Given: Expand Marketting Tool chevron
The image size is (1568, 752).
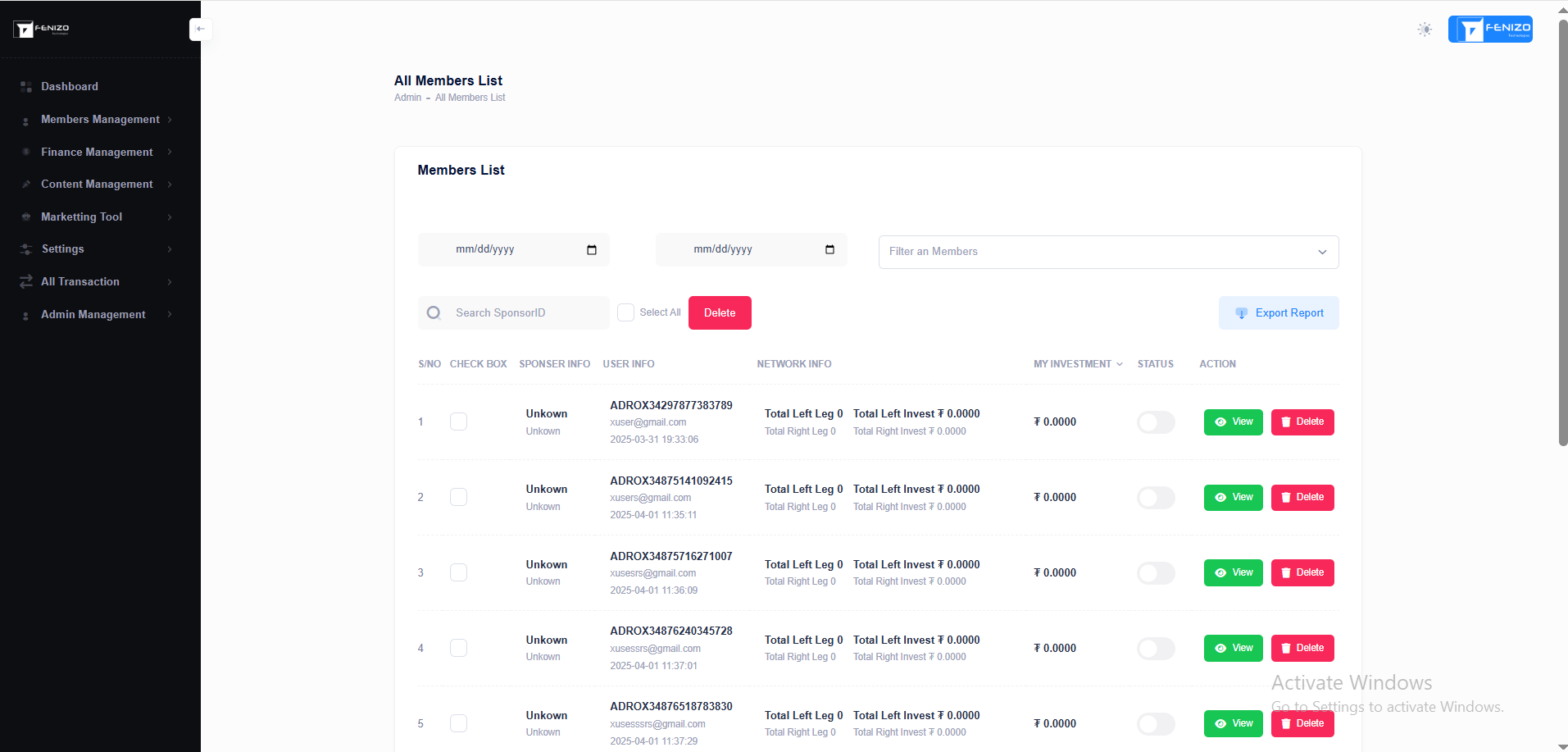Looking at the screenshot, I should point(170,217).
